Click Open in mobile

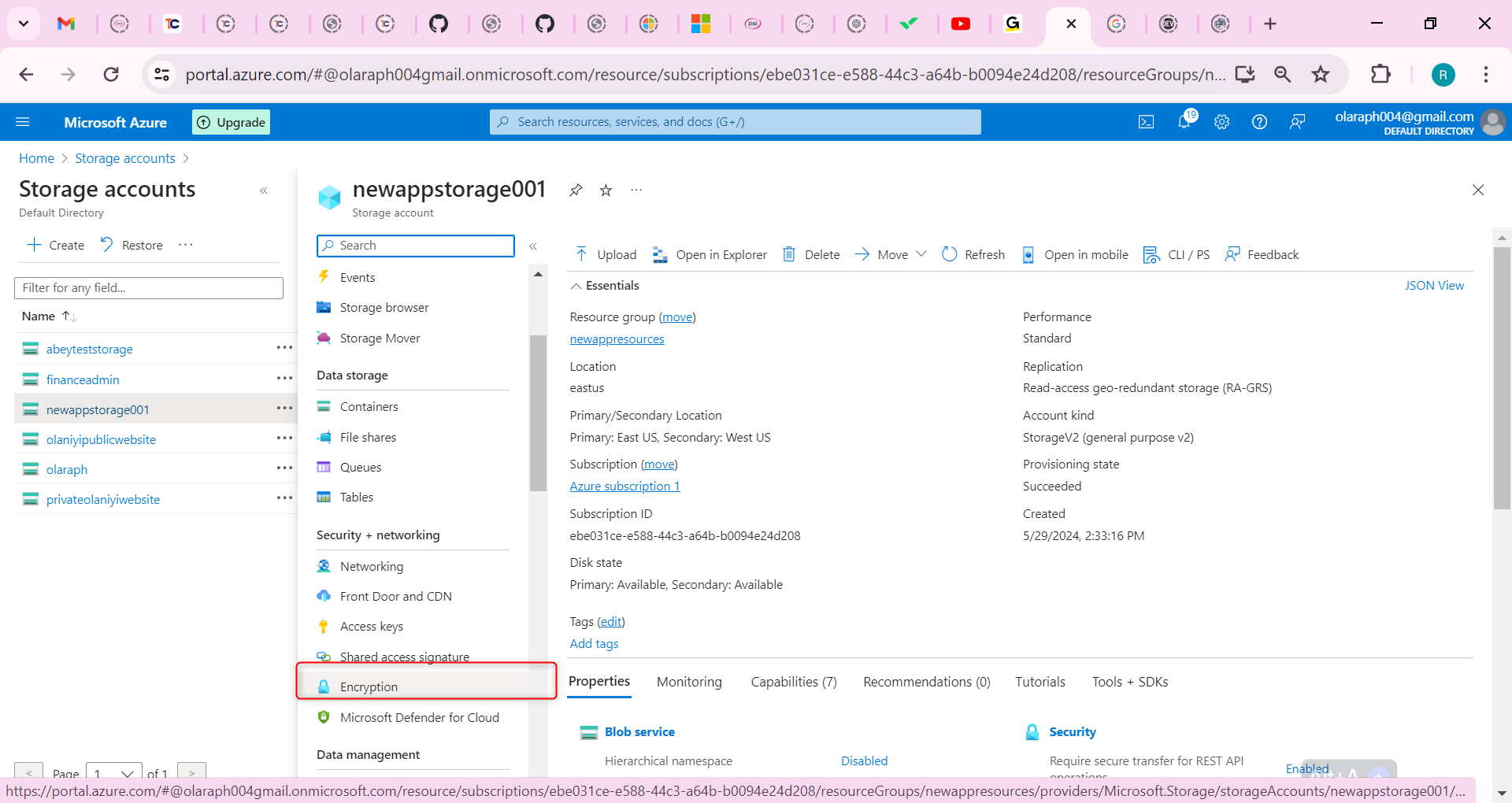[x=1075, y=254]
